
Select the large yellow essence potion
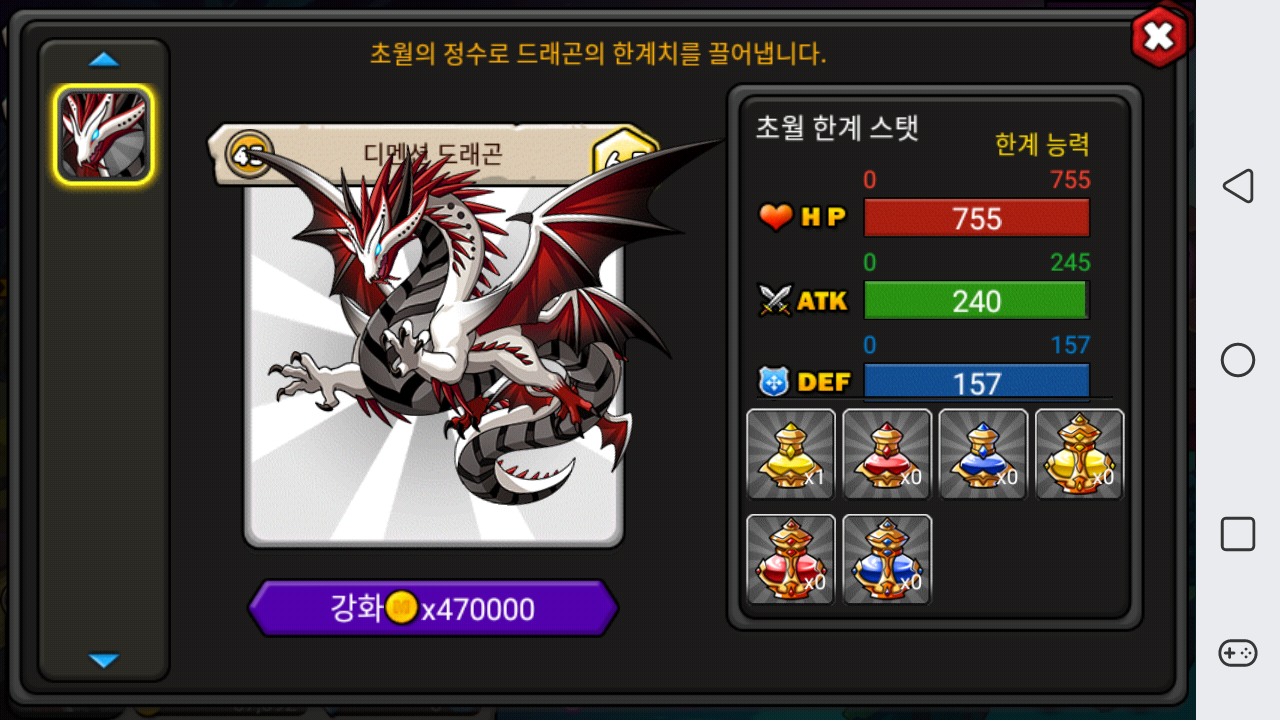tap(1079, 454)
